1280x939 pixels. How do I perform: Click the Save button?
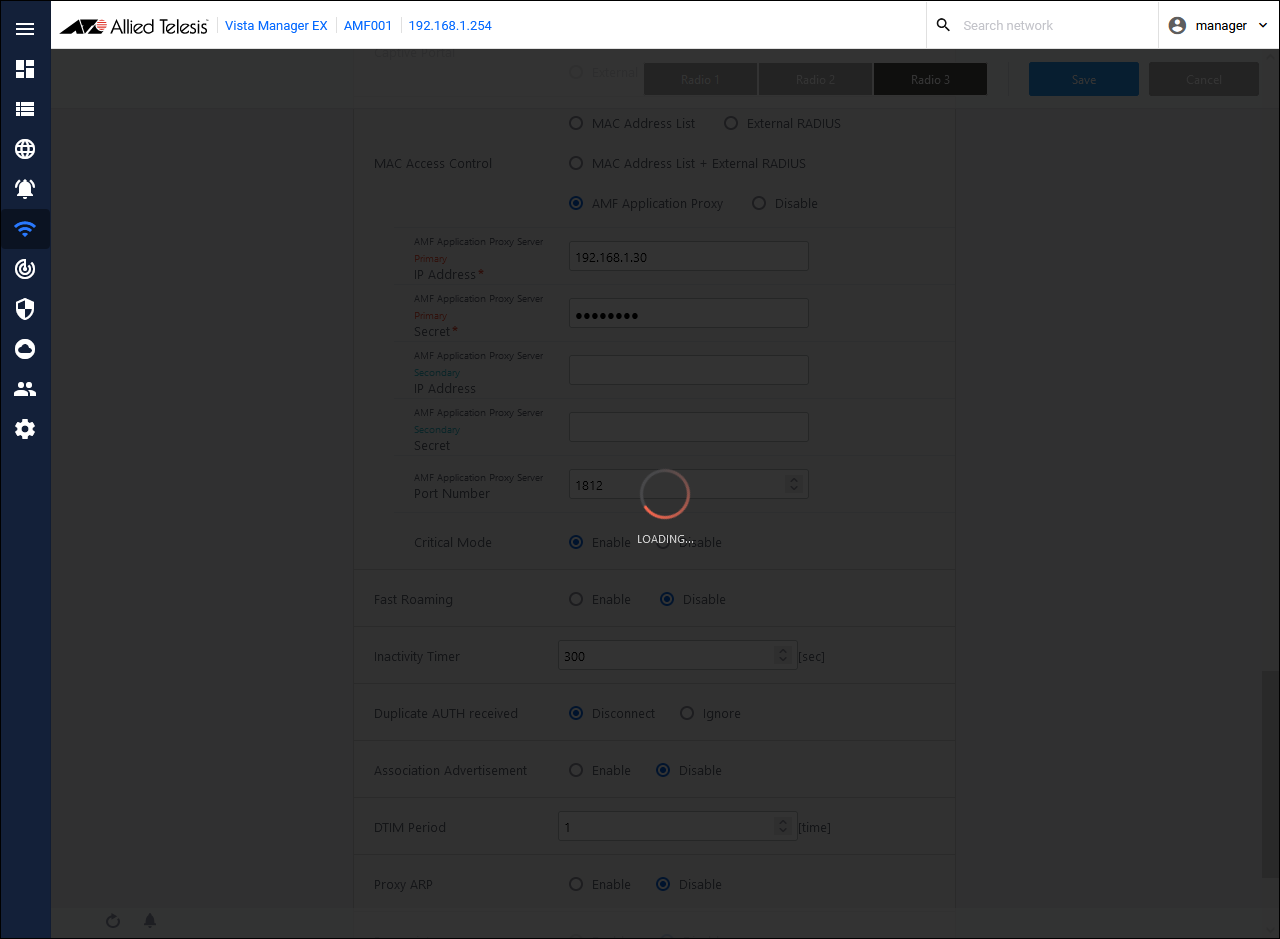(x=1083, y=79)
